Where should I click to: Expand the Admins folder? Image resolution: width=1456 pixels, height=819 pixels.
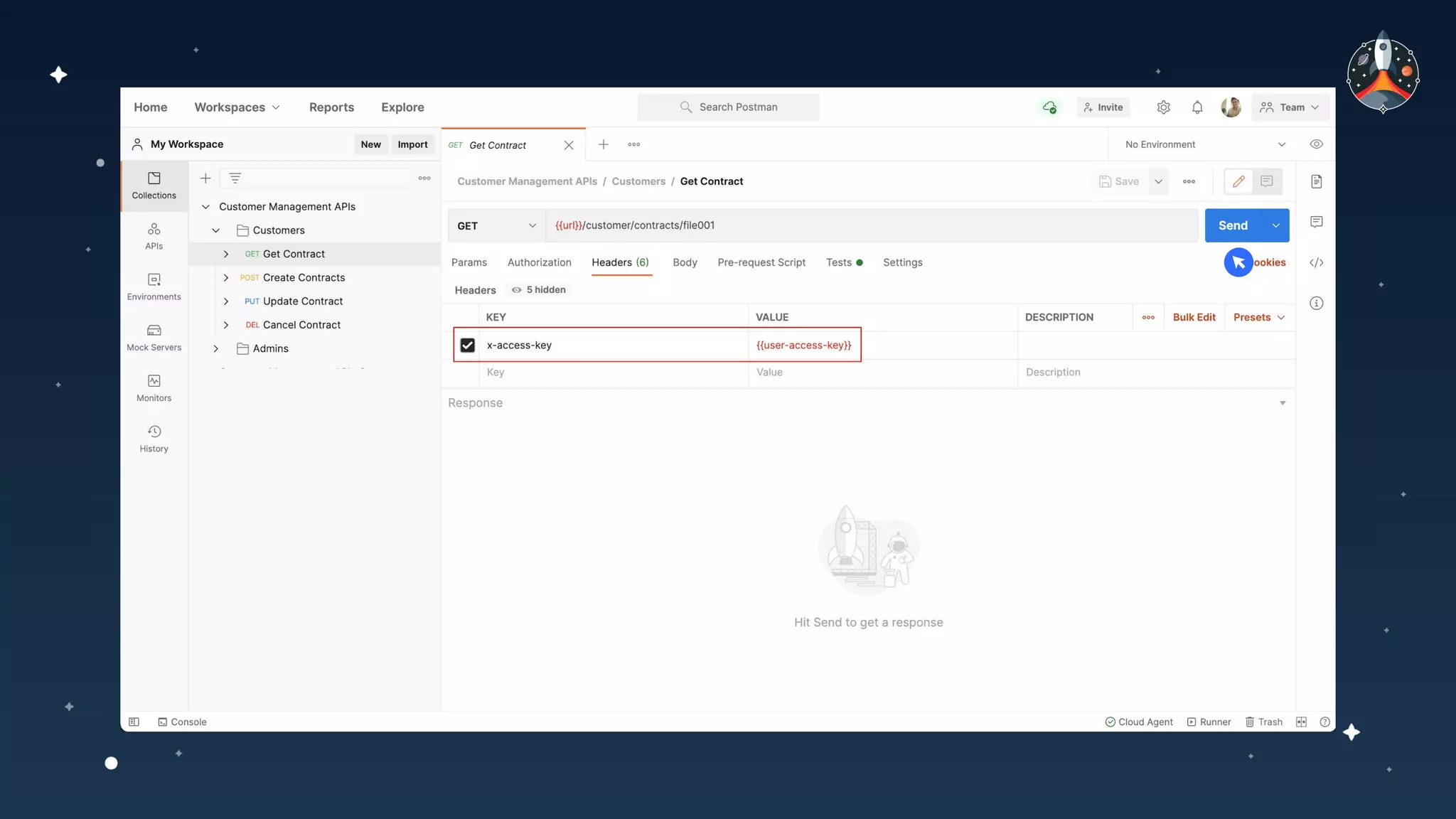(216, 348)
